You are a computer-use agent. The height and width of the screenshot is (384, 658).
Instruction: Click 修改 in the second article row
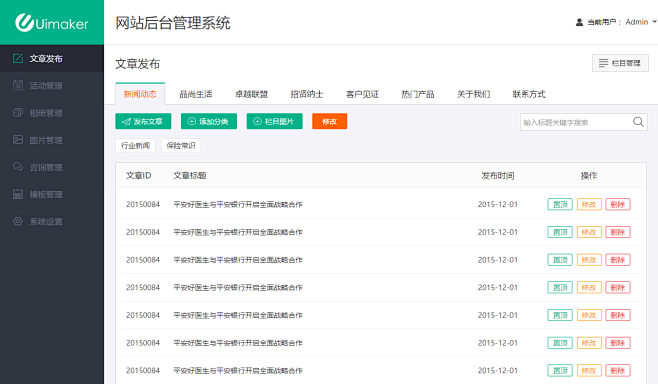tap(589, 232)
